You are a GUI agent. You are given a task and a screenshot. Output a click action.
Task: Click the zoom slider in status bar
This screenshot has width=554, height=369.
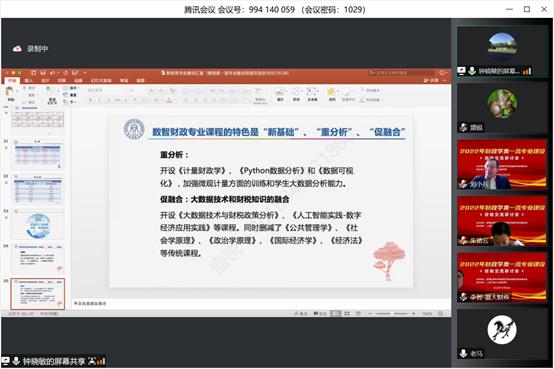[x=391, y=314]
